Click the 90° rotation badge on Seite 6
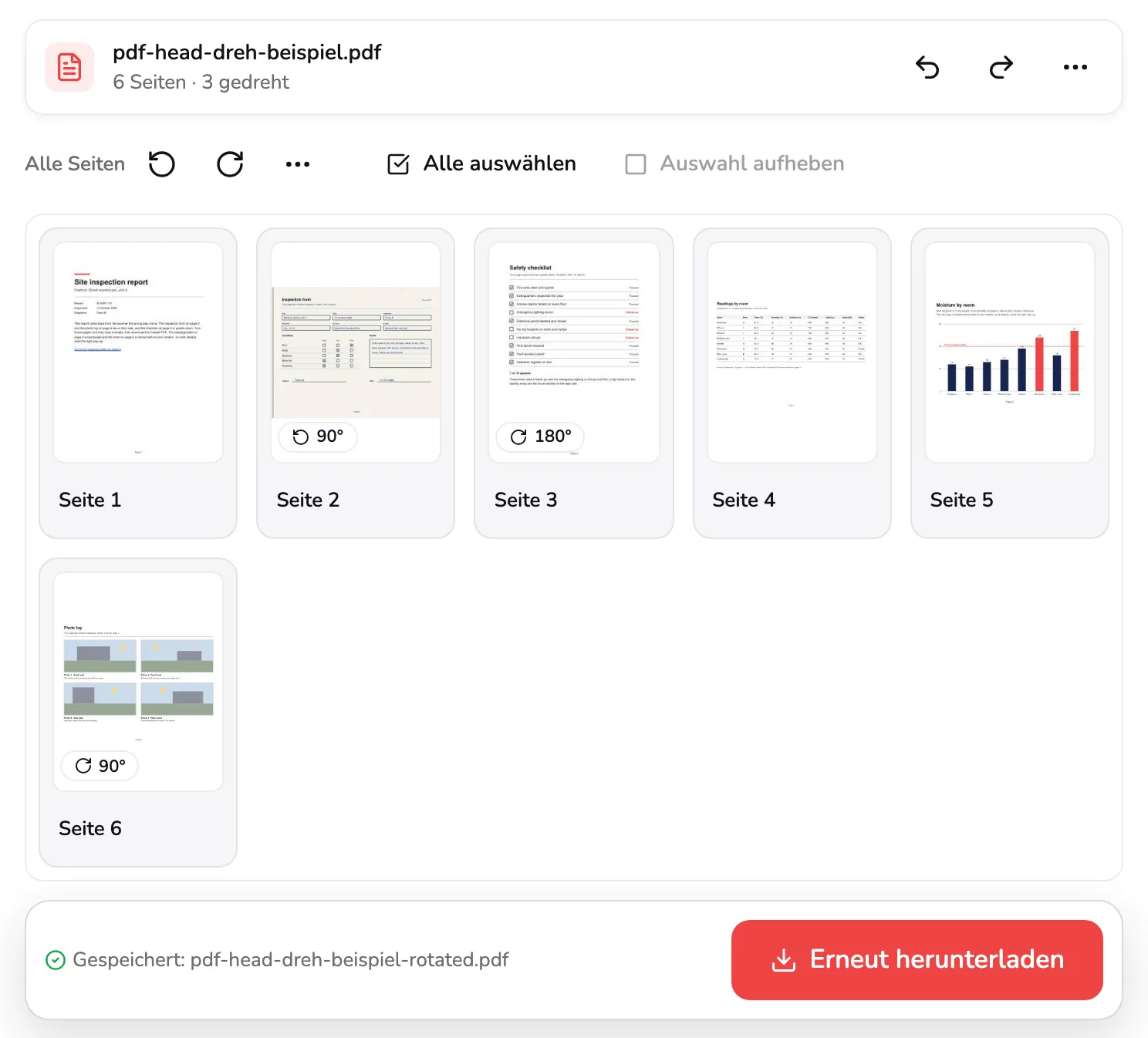This screenshot has height=1038, width=1148. [x=100, y=766]
